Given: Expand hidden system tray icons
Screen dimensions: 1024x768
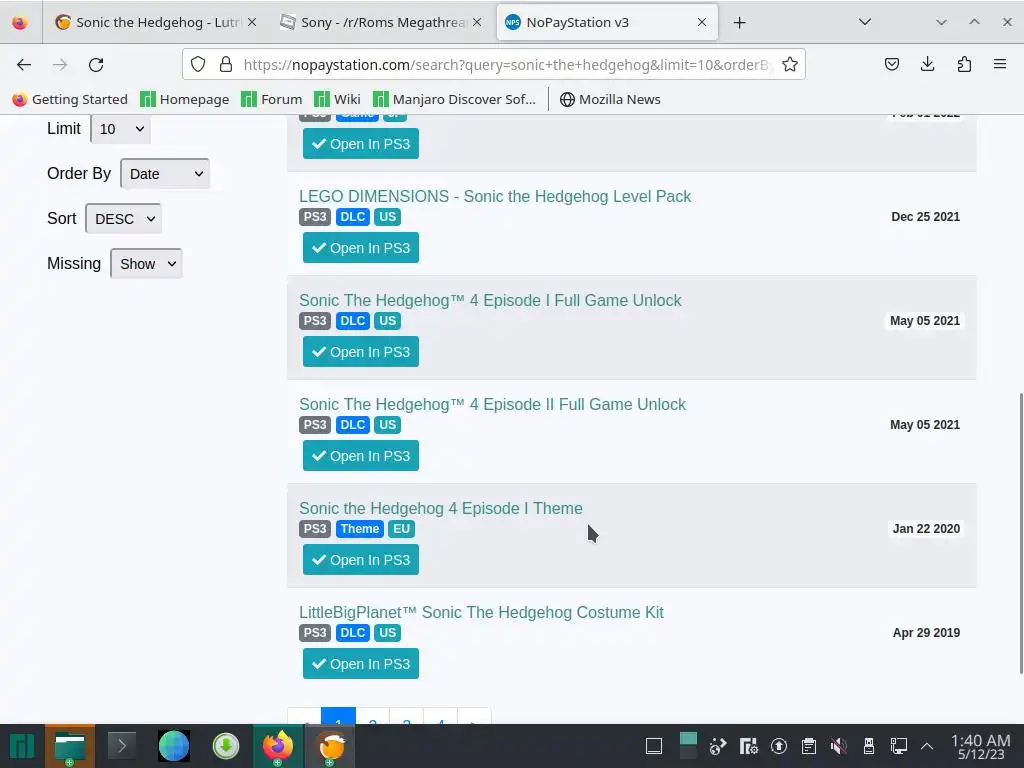Looking at the screenshot, I should click(x=927, y=746).
